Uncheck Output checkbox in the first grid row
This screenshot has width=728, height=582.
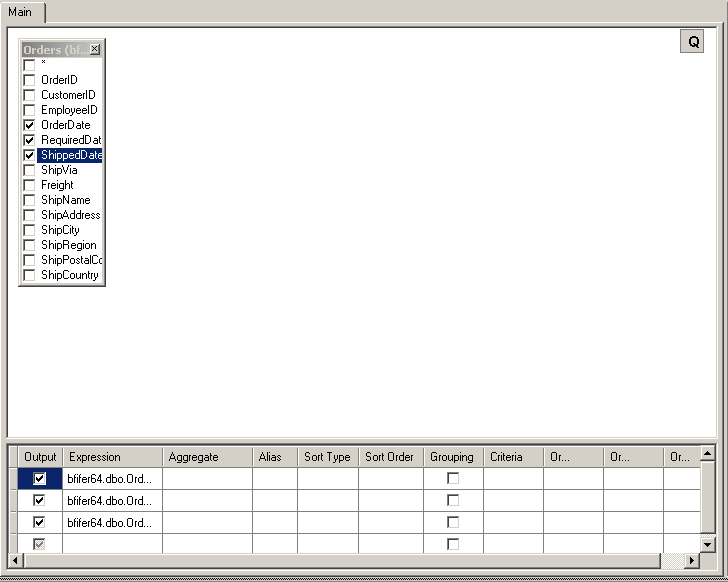40,479
